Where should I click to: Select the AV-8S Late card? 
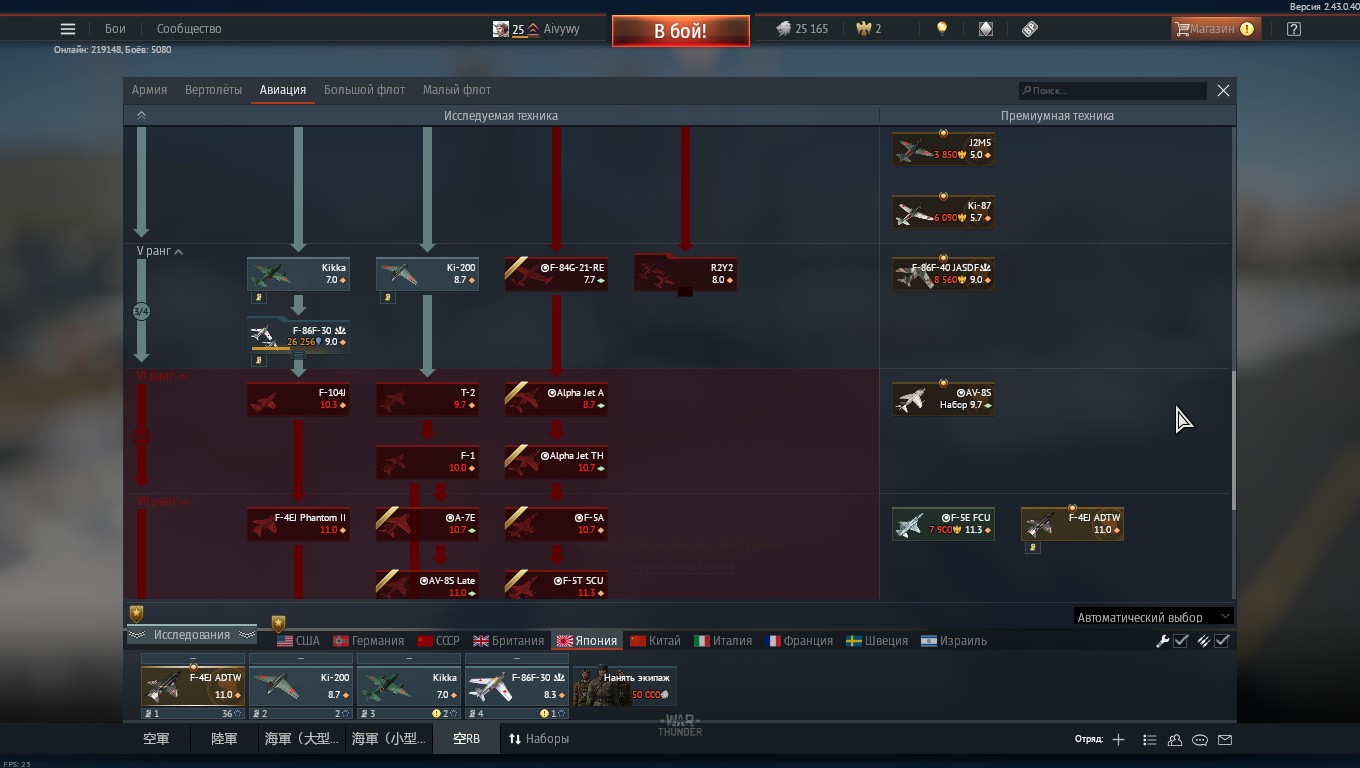(x=427, y=585)
